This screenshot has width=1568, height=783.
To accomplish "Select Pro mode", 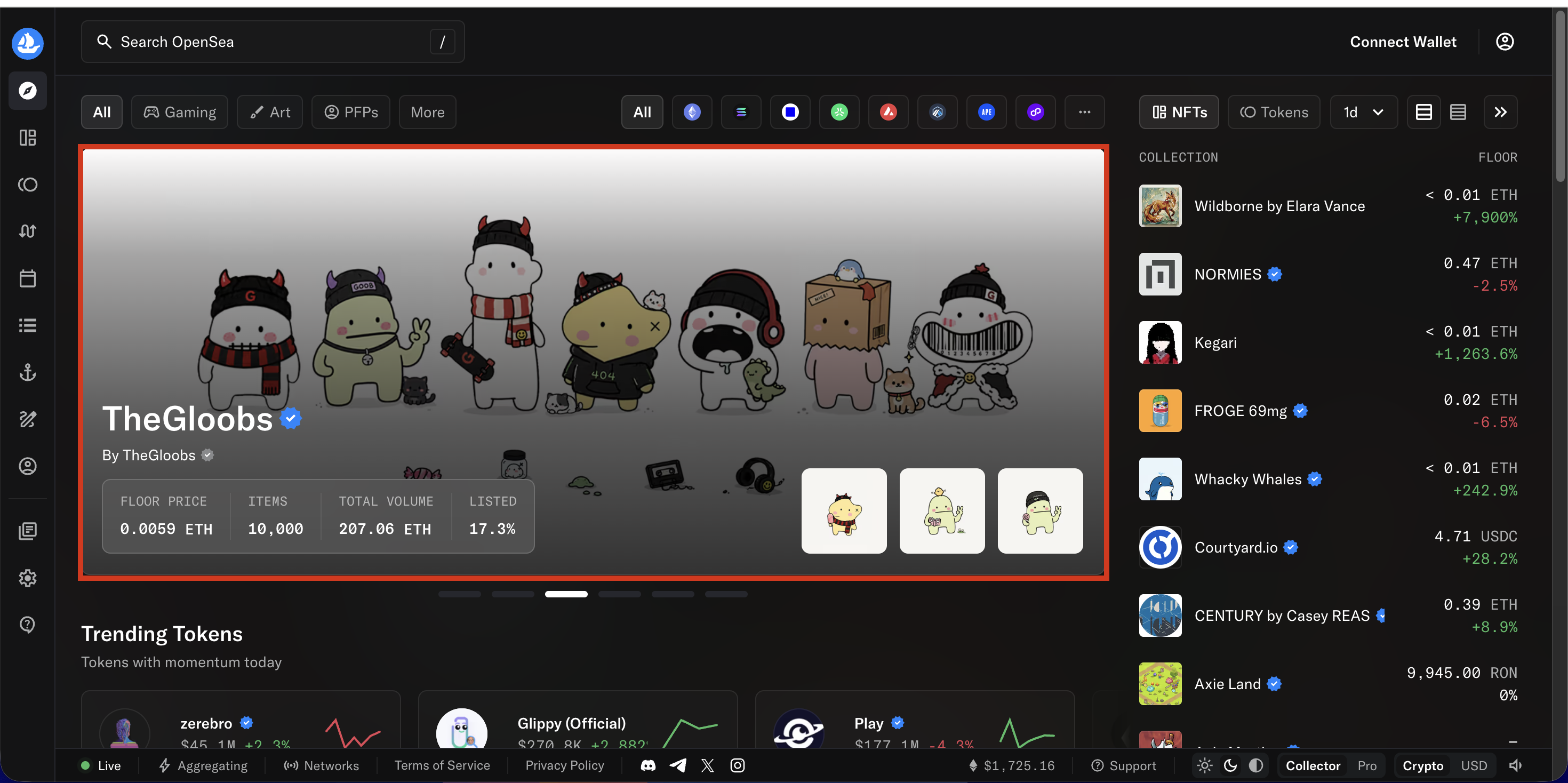I will [1366, 765].
